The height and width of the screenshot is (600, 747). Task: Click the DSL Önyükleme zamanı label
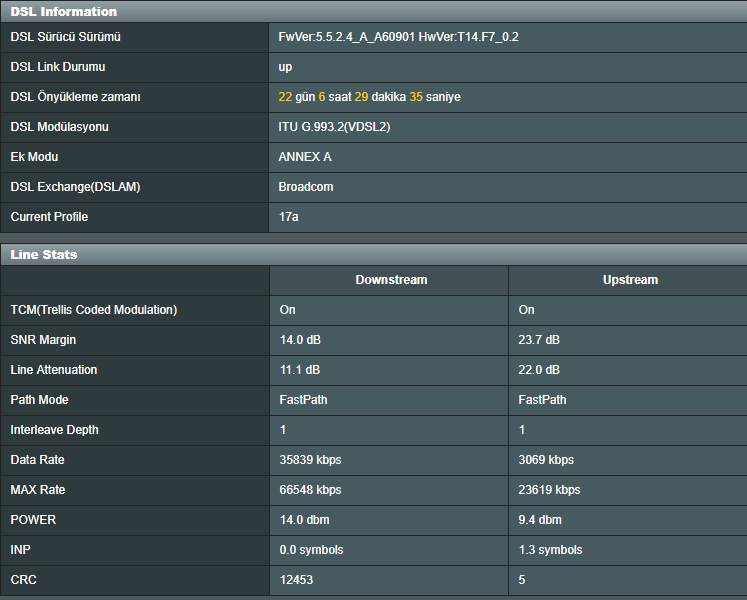(75, 97)
